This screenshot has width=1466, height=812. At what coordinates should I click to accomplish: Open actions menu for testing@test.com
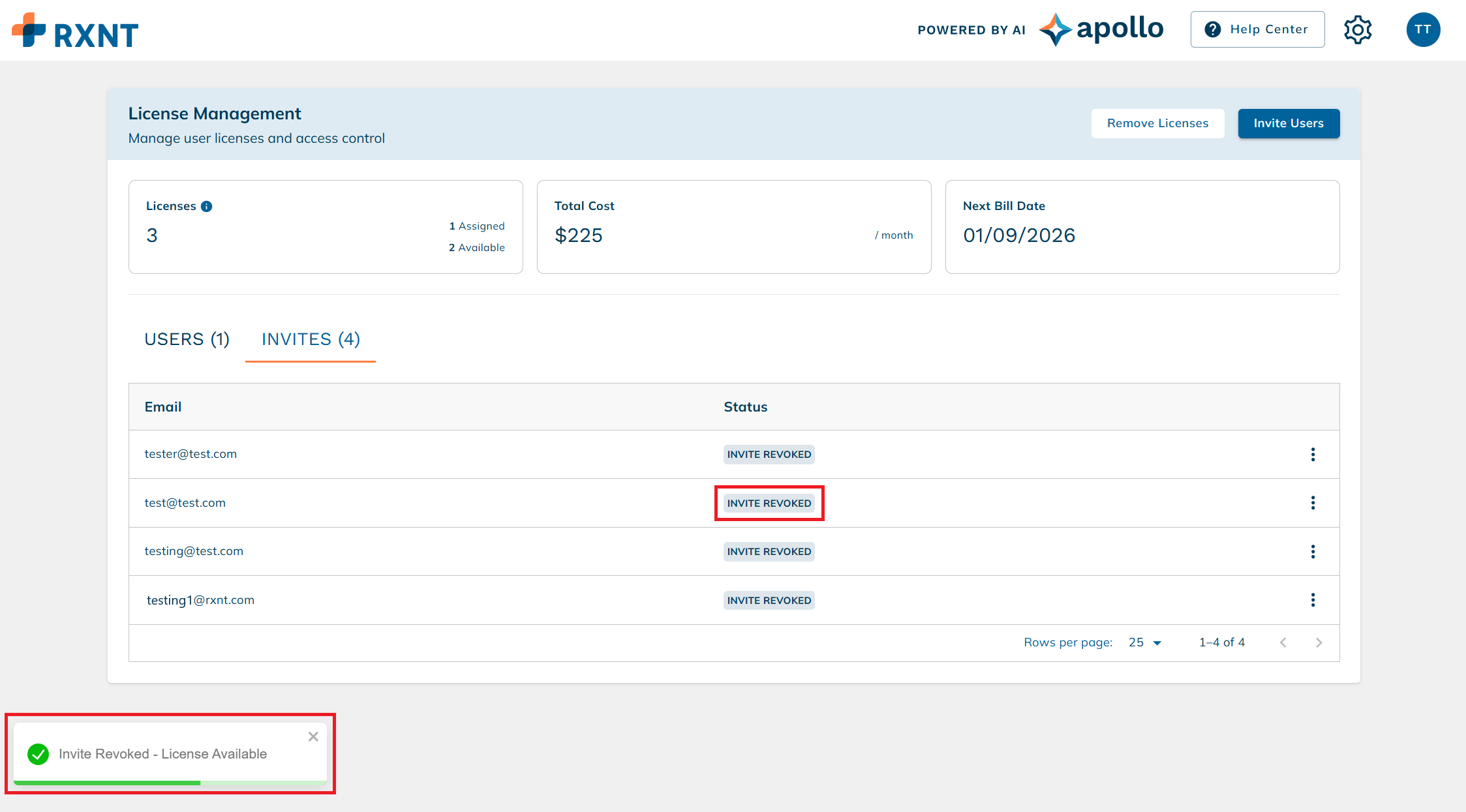click(x=1313, y=552)
